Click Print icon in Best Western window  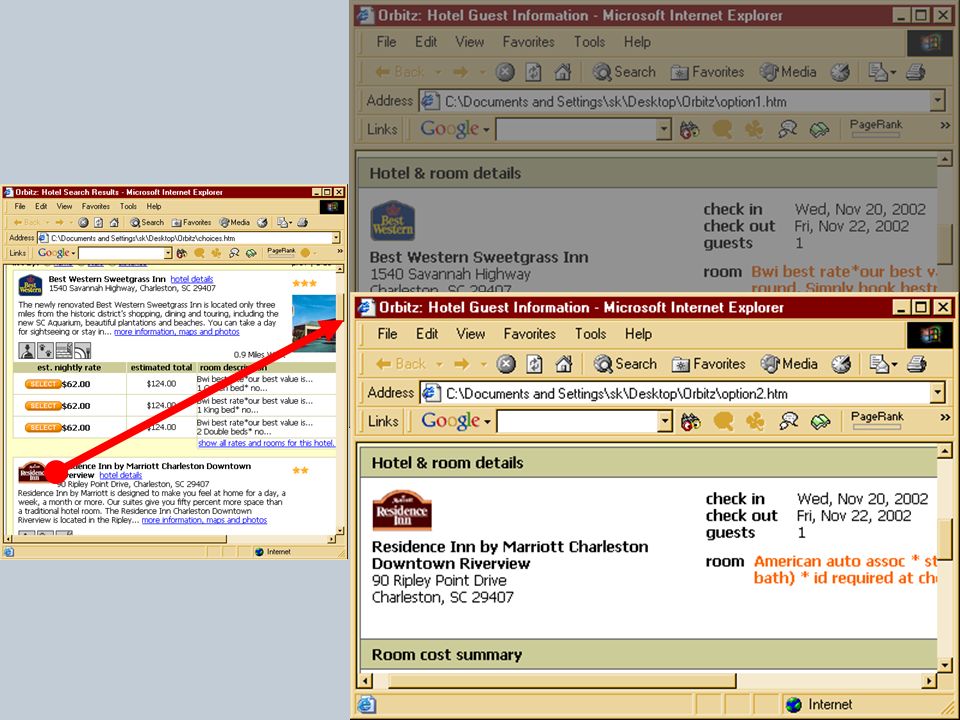pyautogui.click(x=915, y=72)
